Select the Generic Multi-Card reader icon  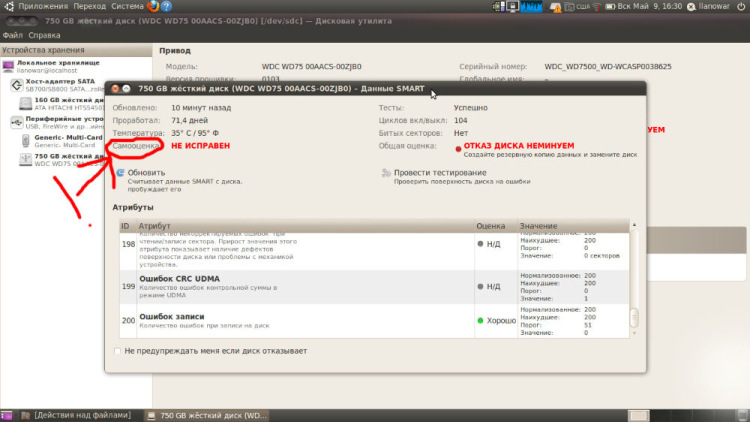tap(26, 141)
